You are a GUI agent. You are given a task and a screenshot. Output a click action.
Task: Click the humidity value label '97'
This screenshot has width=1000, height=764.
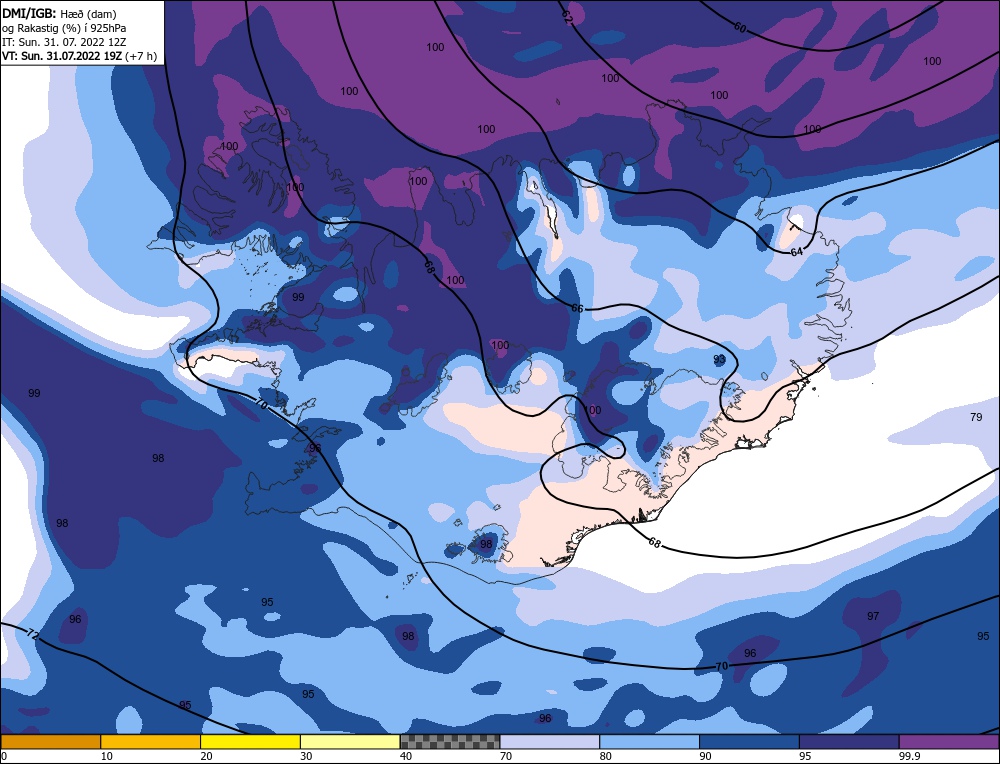[873, 616]
